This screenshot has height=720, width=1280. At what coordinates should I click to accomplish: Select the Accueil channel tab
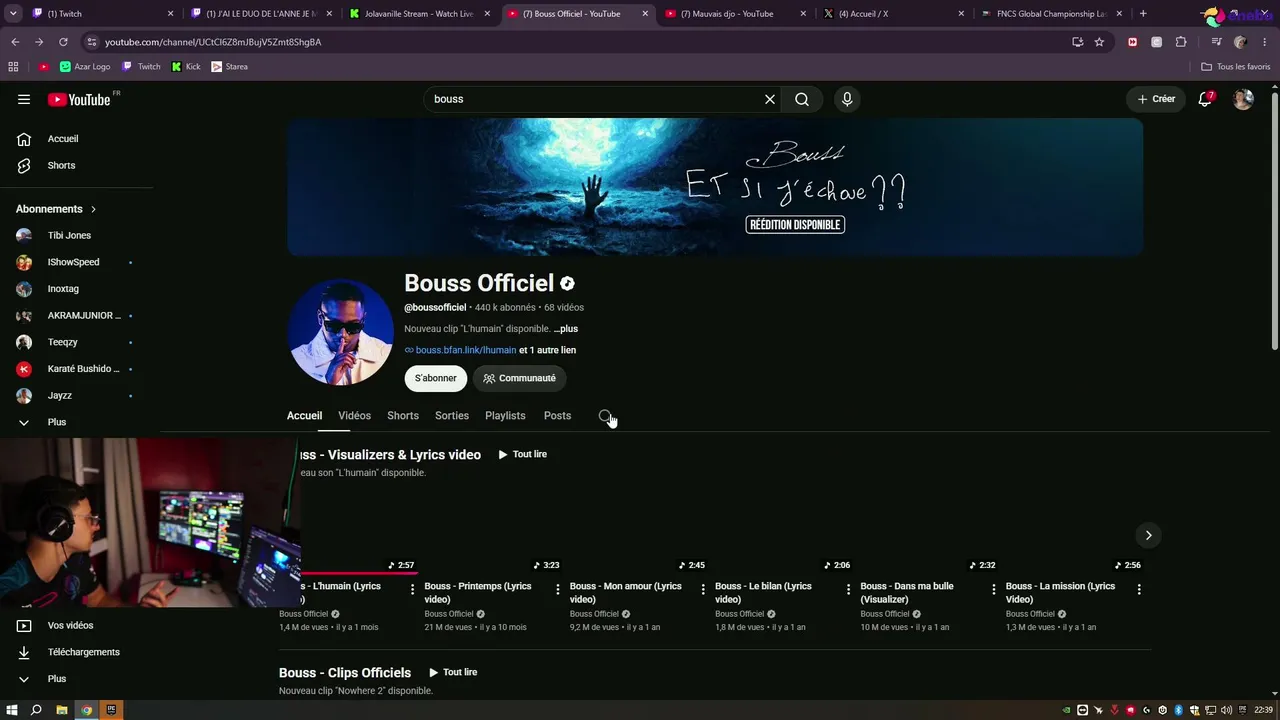pos(304,416)
